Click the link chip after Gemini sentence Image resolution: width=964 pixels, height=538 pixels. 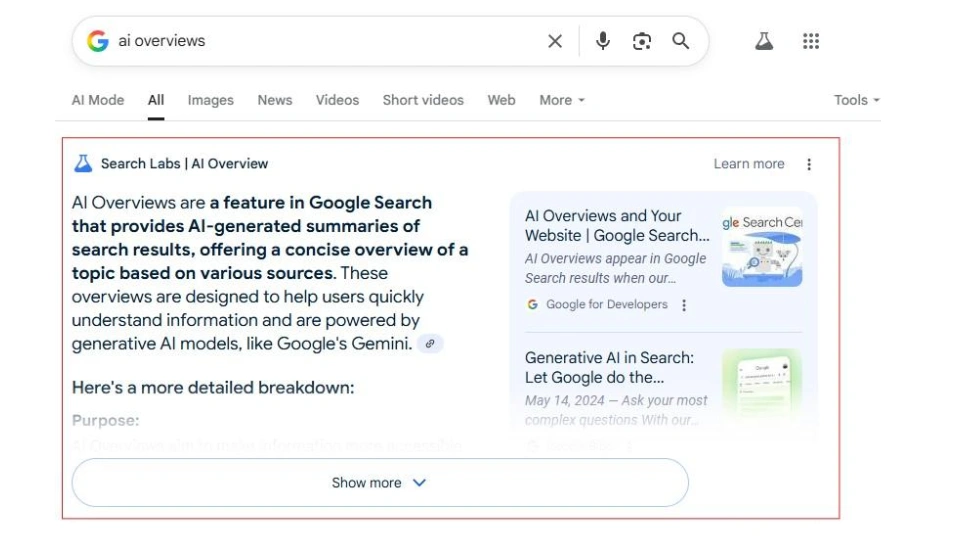[x=430, y=344]
